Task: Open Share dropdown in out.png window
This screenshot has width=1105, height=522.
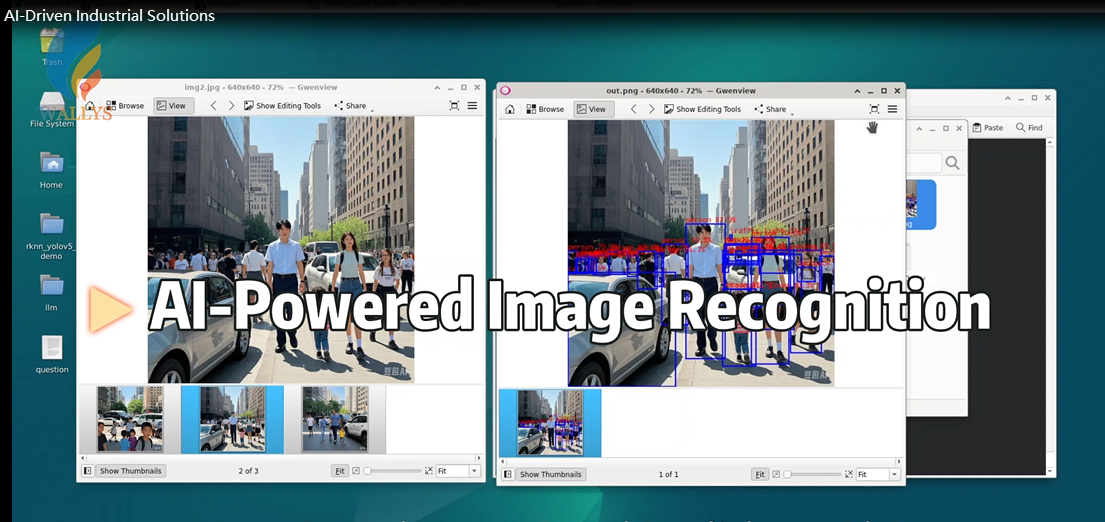Action: click(773, 109)
